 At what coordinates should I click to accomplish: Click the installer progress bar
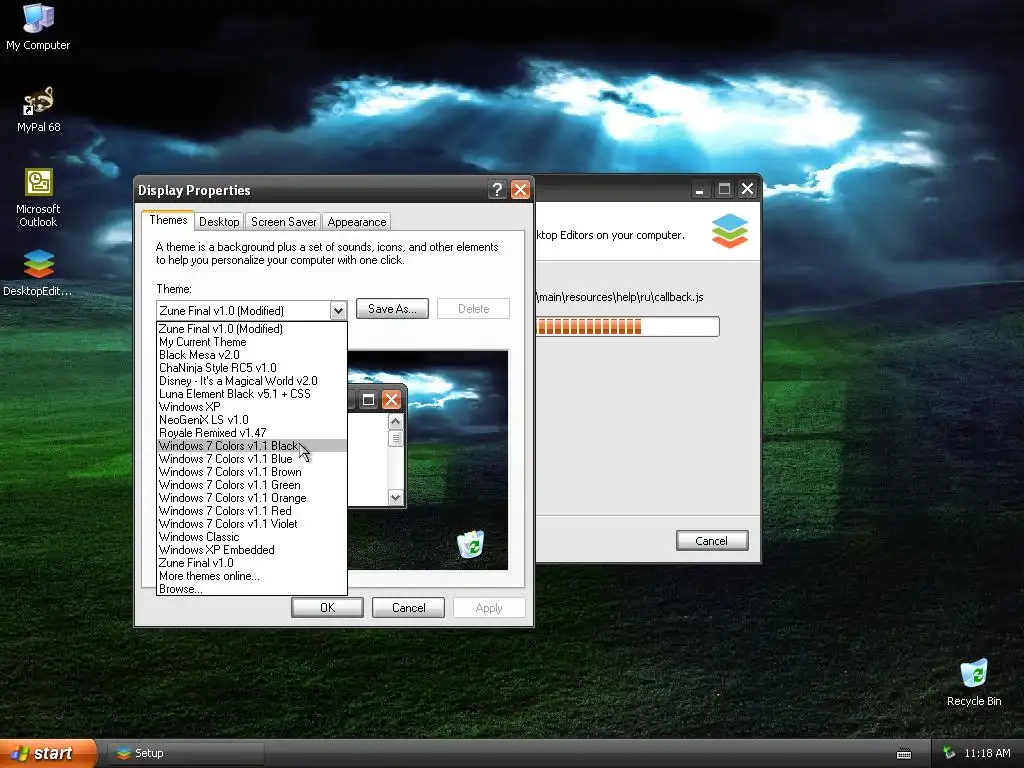627,327
